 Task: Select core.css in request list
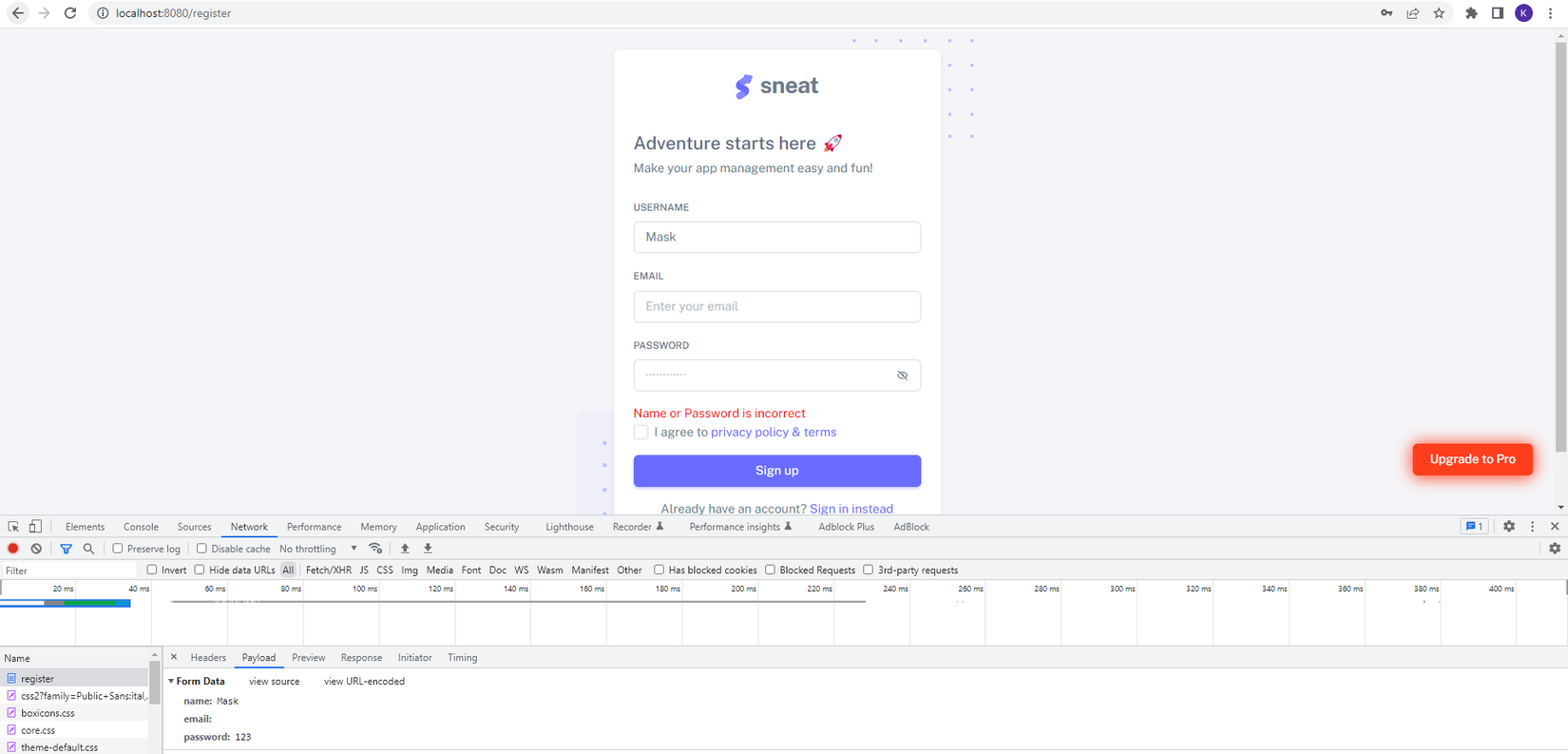pyautogui.click(x=75, y=730)
